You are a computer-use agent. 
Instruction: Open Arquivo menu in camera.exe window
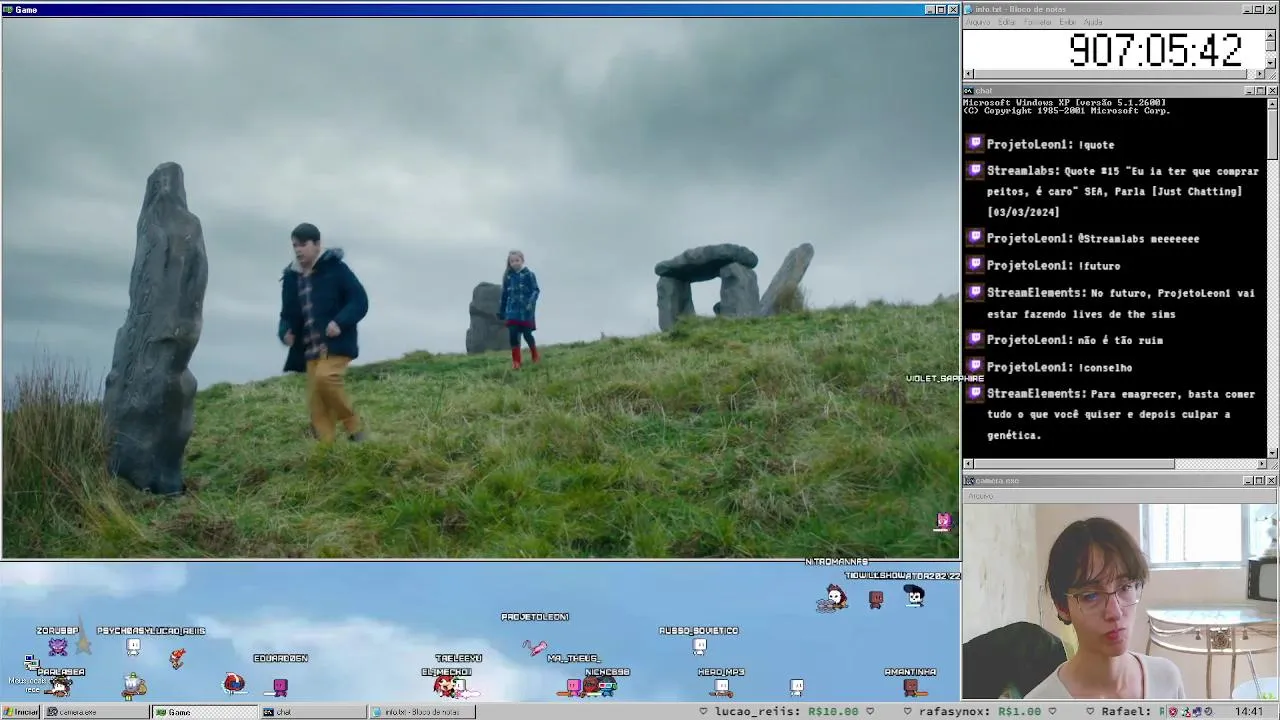pyautogui.click(x=980, y=496)
